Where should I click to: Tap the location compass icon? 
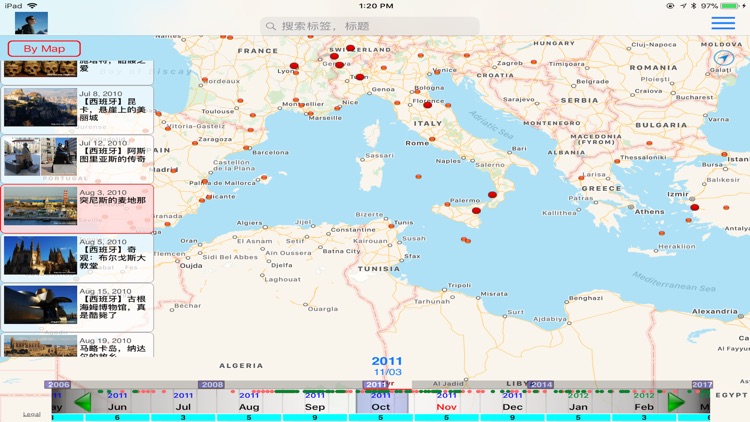[724, 59]
